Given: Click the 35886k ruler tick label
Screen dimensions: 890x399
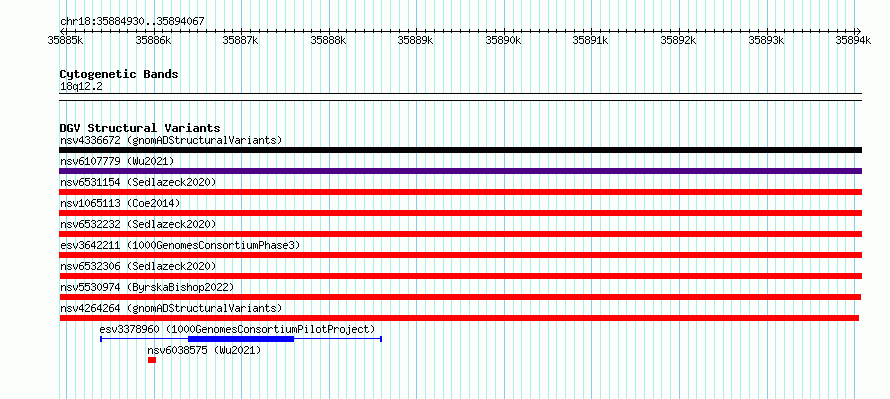Looking at the screenshot, I should pos(154,40).
